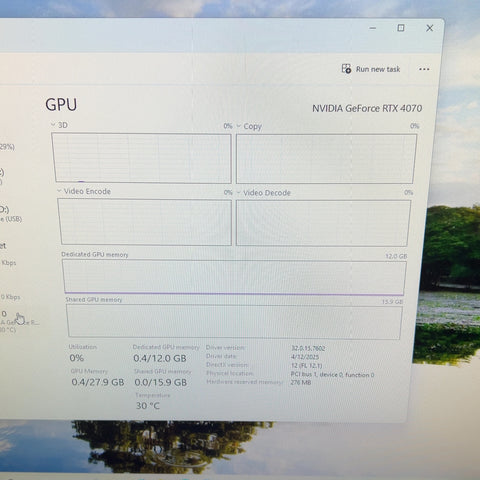Click the Driver version label
The width and height of the screenshot is (480, 480).
pyautogui.click(x=225, y=348)
